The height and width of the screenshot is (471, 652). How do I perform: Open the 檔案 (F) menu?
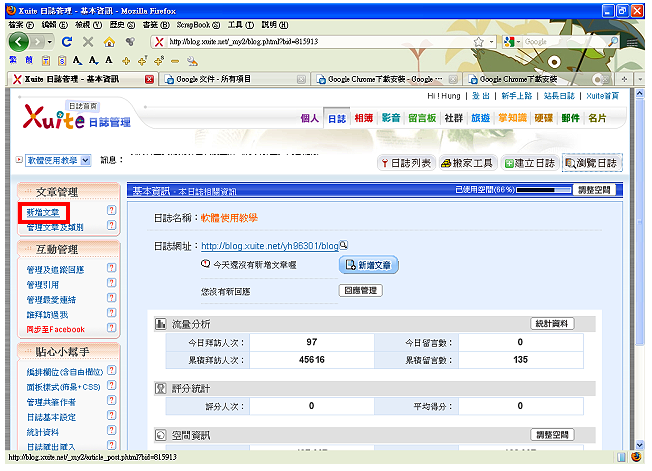(21, 25)
